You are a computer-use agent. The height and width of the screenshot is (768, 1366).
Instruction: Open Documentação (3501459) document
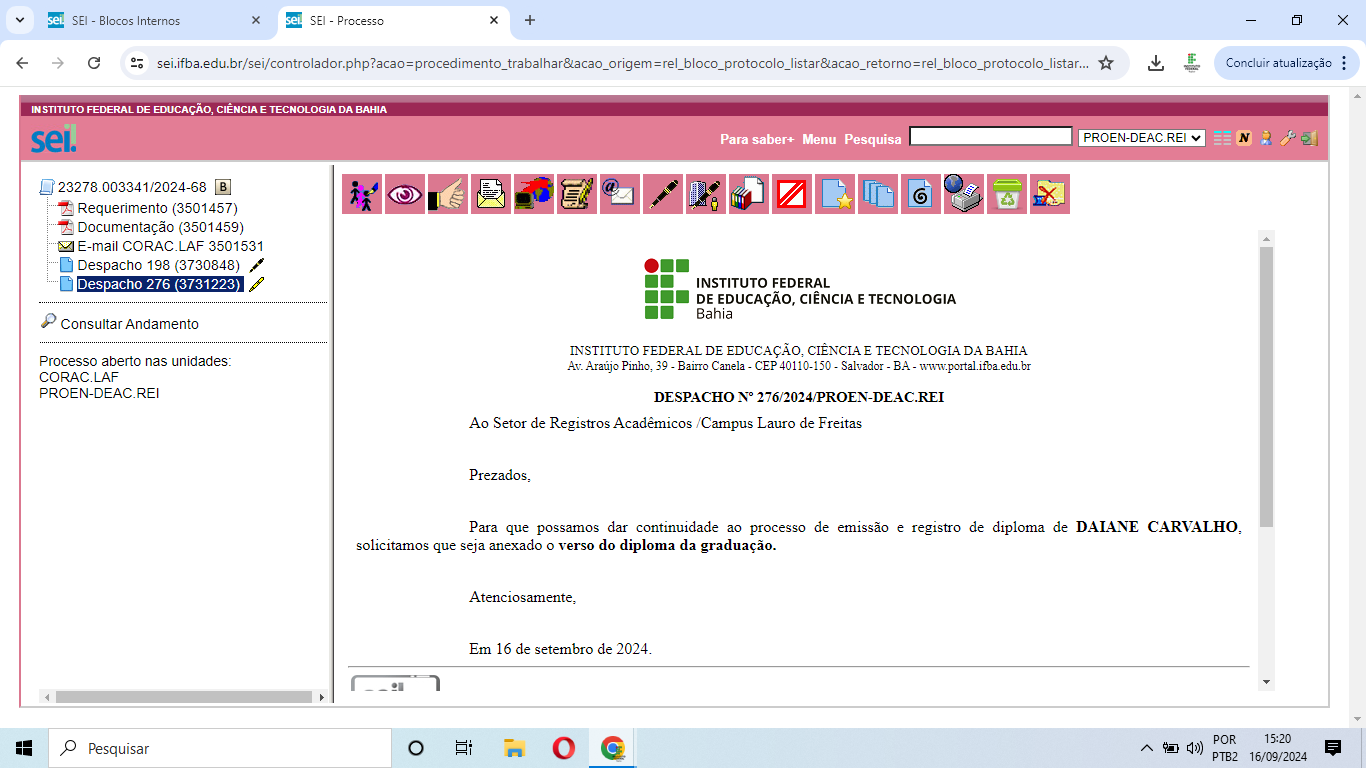(x=161, y=227)
